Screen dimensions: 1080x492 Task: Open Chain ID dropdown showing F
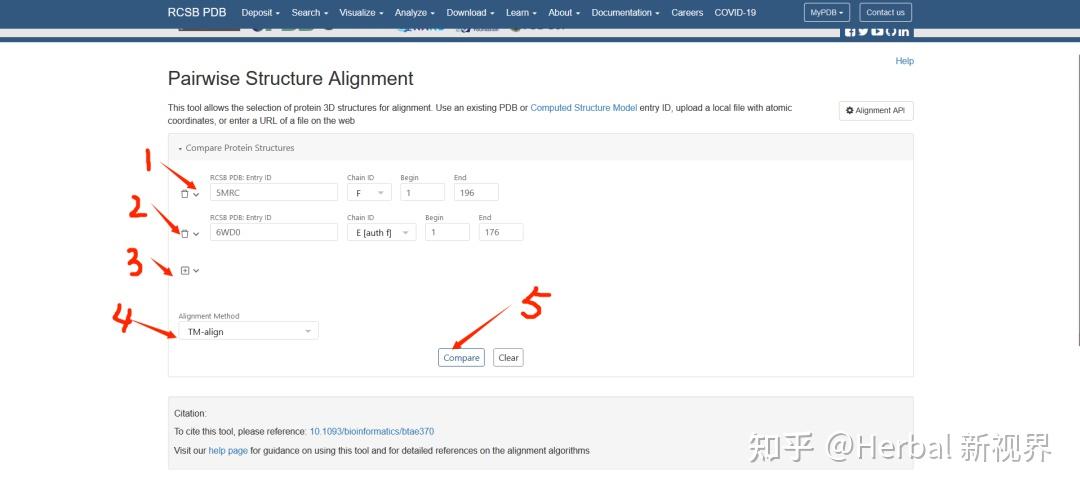pos(369,193)
